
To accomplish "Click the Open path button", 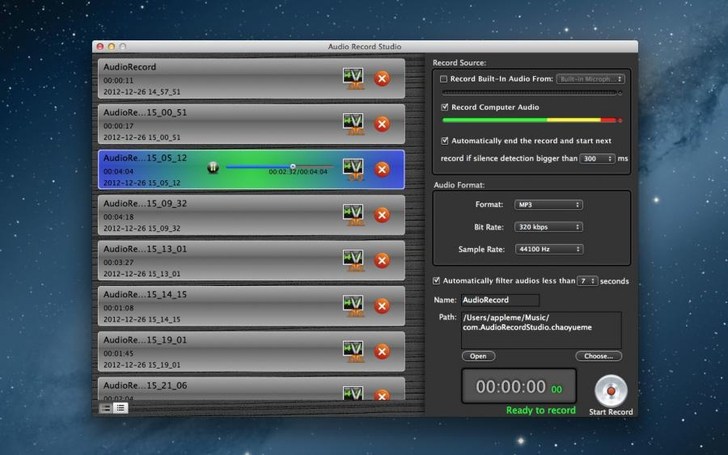I will [x=478, y=356].
